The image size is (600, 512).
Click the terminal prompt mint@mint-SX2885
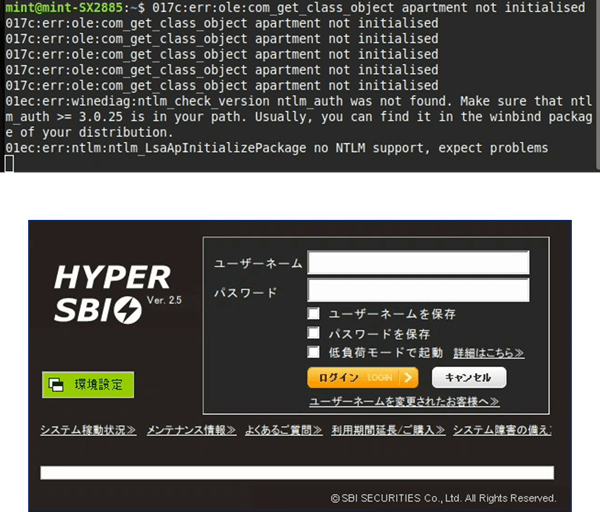point(64,7)
